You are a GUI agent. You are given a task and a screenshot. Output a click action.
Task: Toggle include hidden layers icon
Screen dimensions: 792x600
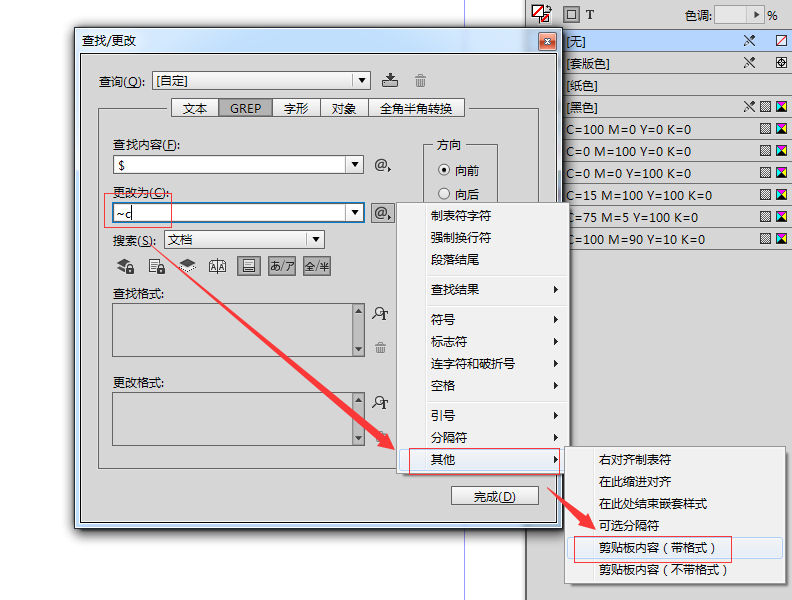[187, 266]
